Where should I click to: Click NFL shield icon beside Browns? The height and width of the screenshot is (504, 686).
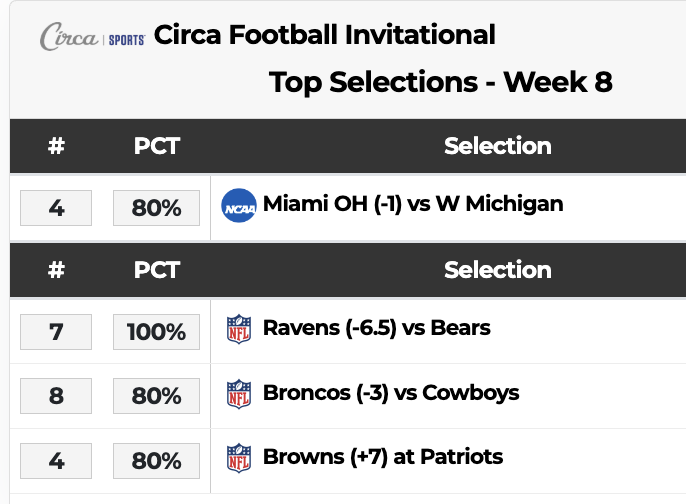[239, 459]
